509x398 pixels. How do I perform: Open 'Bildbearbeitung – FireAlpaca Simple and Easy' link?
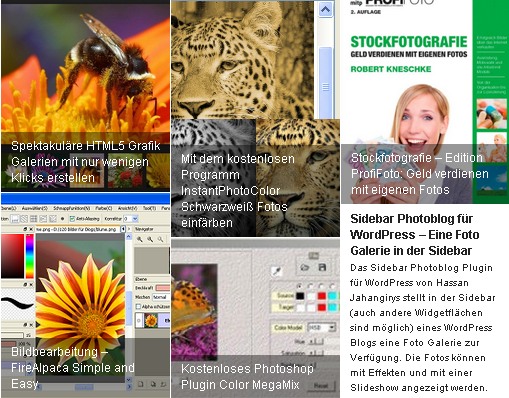click(72, 368)
